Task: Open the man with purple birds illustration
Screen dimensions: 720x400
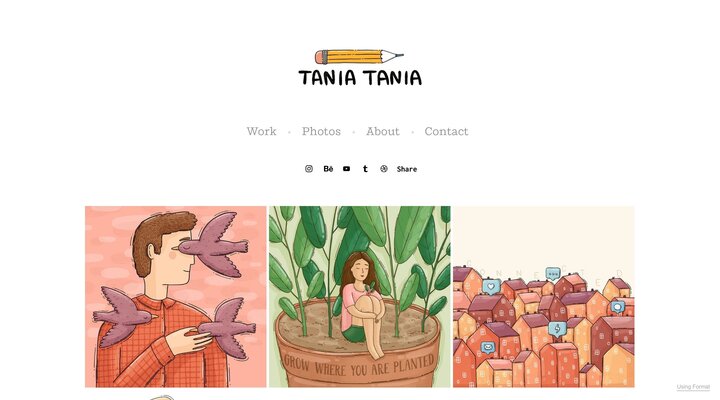Action: (175, 297)
